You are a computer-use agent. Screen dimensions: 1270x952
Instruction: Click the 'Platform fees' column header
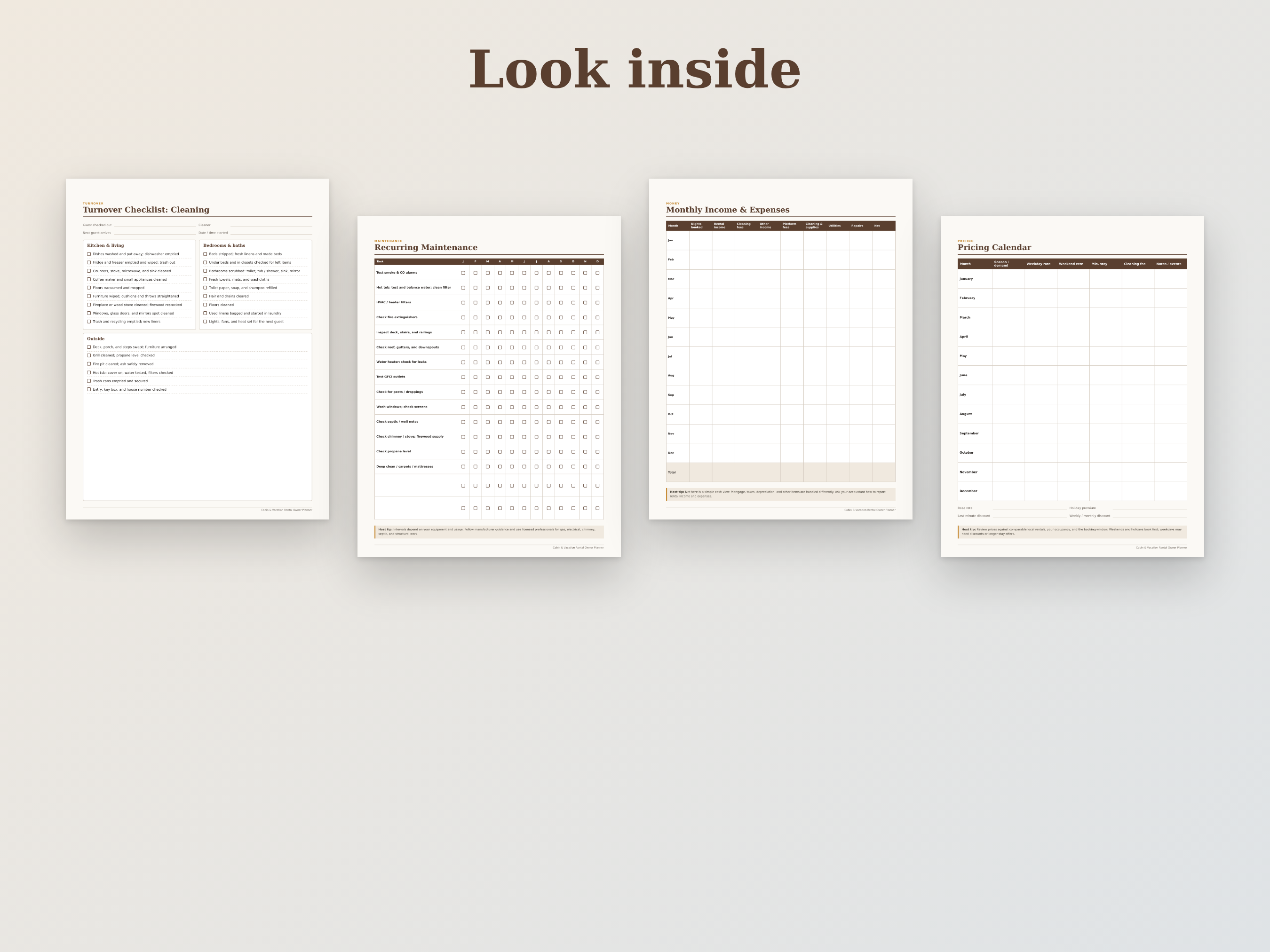click(789, 226)
